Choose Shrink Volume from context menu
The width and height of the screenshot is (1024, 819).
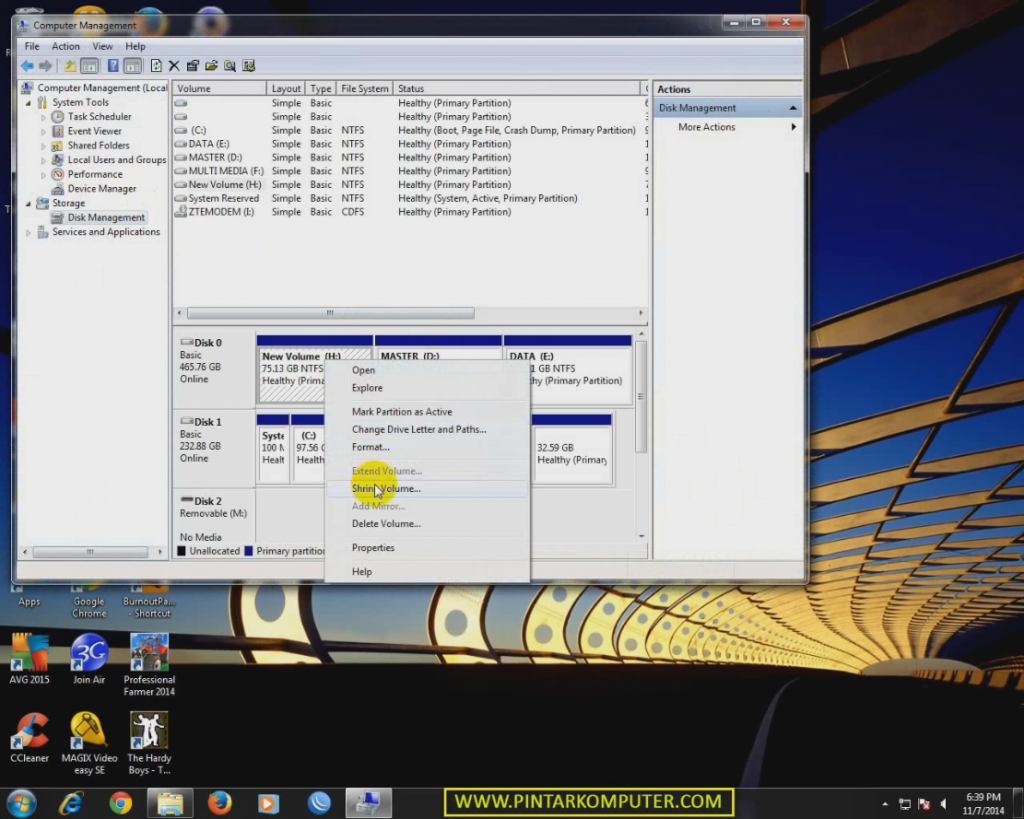427,489
